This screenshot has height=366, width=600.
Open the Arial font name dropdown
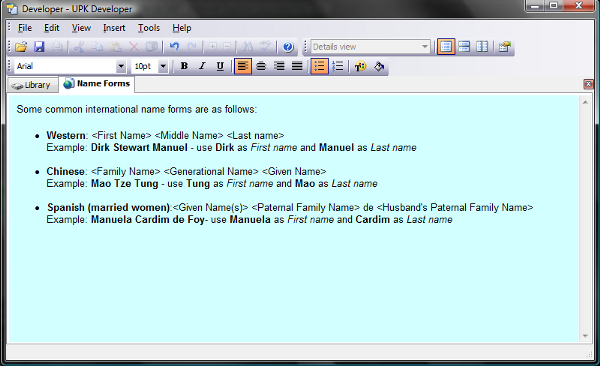click(x=121, y=66)
